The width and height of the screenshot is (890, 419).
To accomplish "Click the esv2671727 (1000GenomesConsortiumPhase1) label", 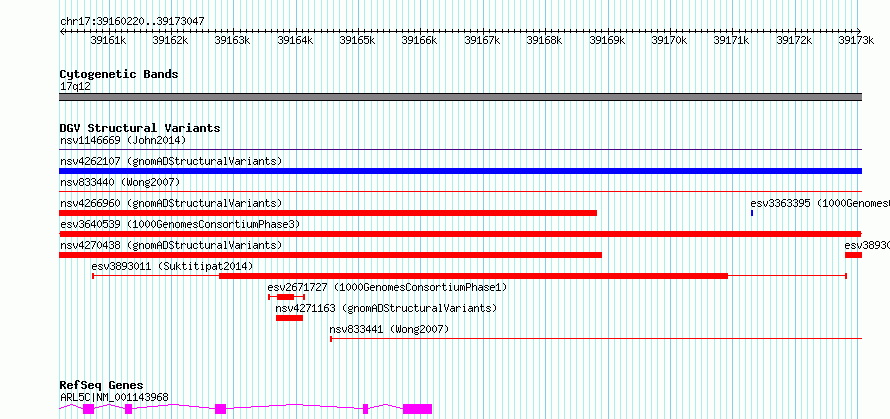I will click(x=387, y=287).
